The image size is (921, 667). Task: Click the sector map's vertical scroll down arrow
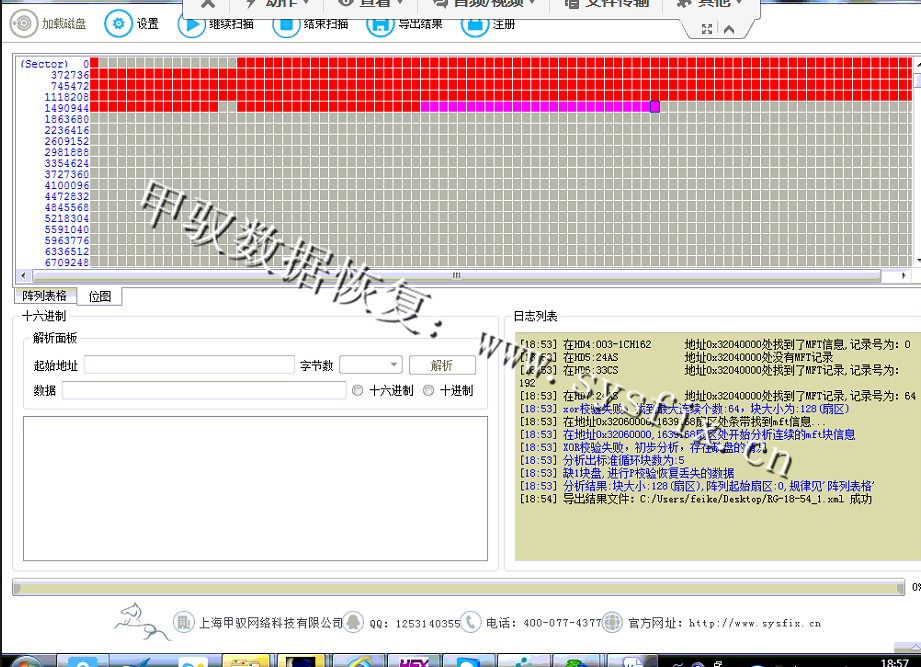click(x=917, y=260)
